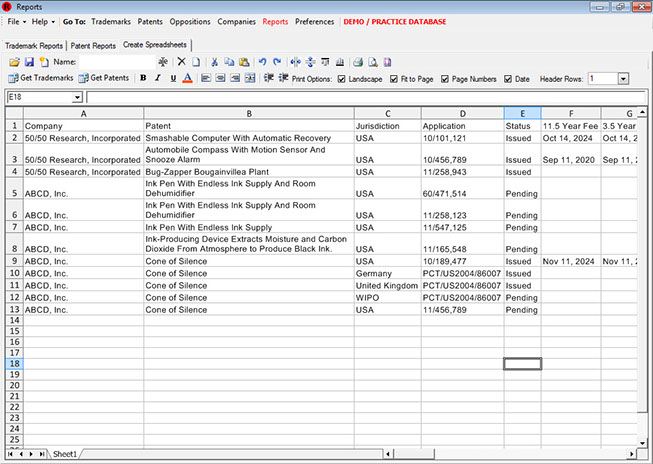Switch to the Patent Reports tab
The image size is (653, 464).
click(93, 45)
